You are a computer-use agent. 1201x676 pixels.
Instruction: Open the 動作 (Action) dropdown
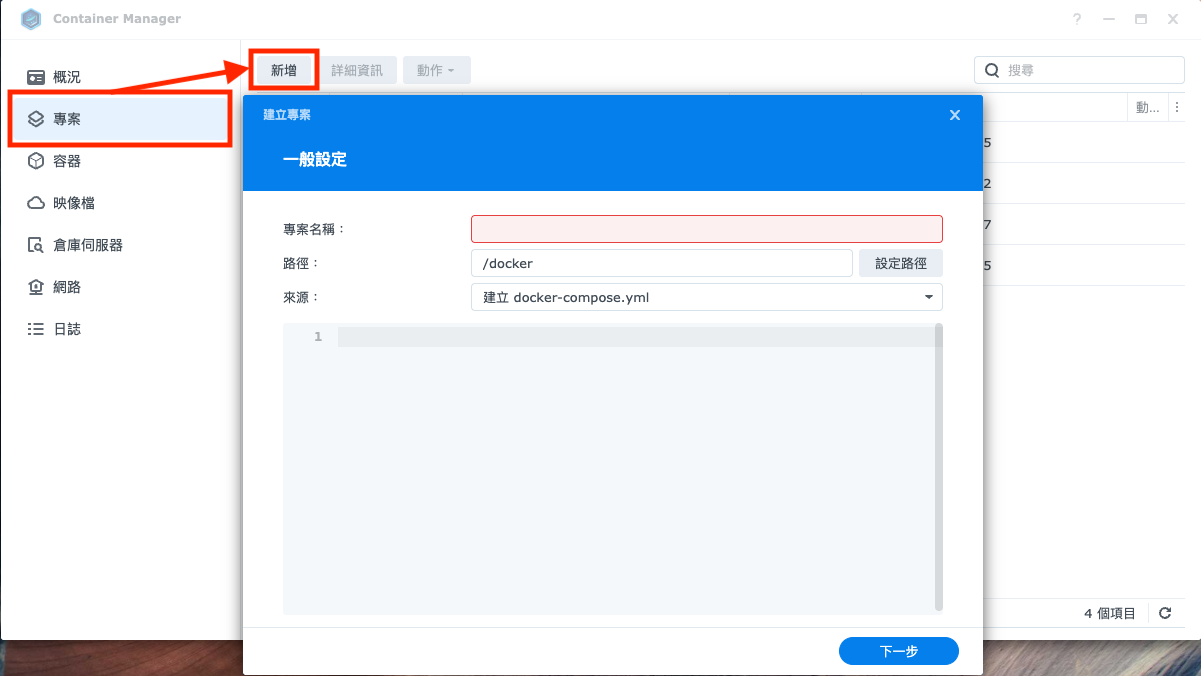click(436, 70)
